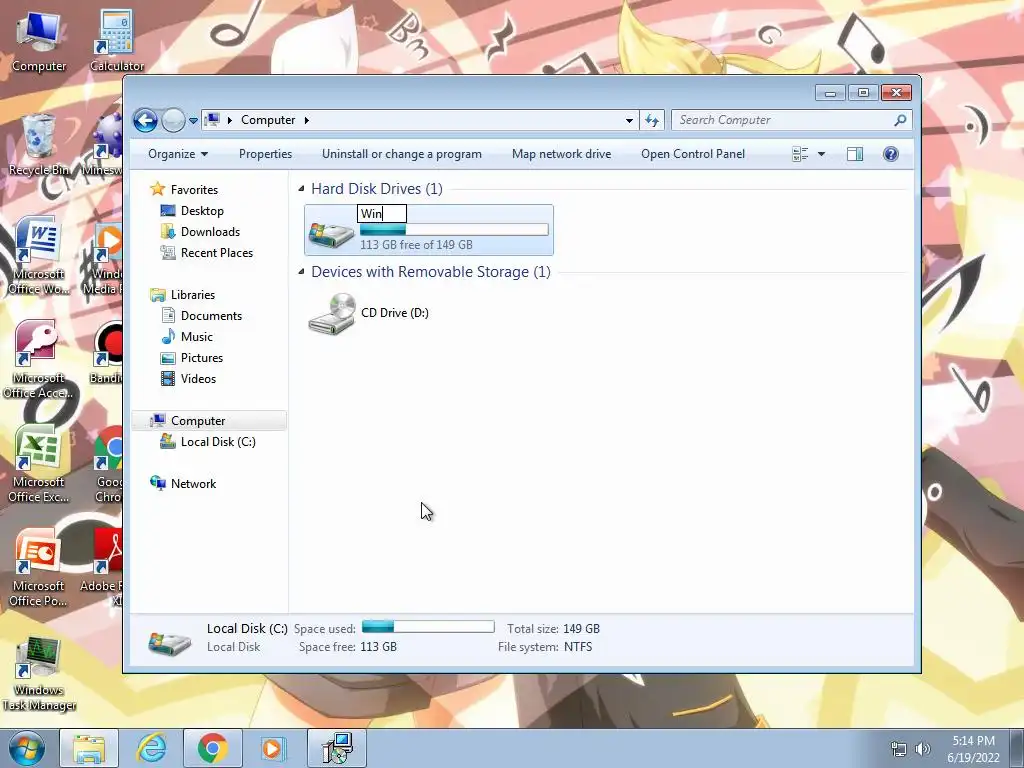Click the installer program taskbar icon

click(x=337, y=748)
